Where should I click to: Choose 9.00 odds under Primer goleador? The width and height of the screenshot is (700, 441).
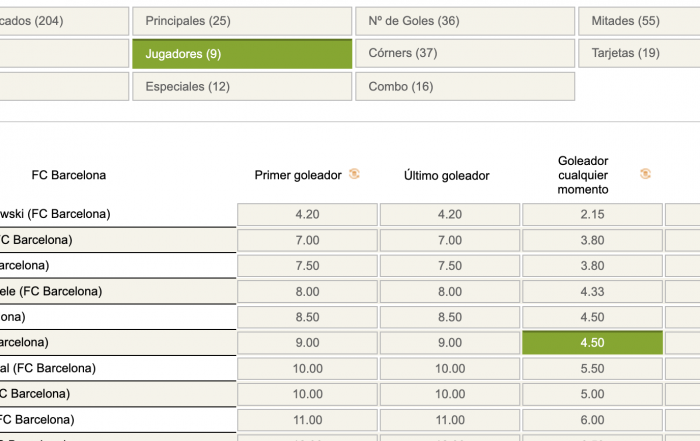[x=307, y=343]
